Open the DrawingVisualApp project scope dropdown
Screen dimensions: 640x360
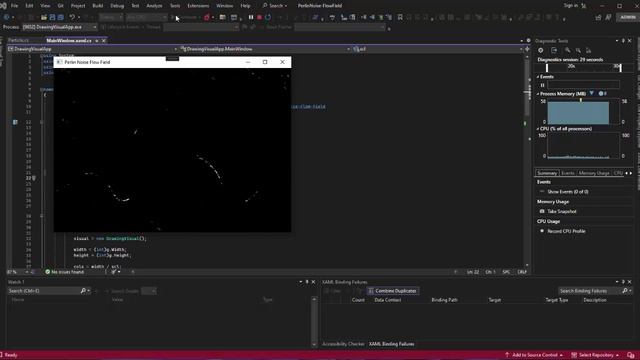click(92, 49)
